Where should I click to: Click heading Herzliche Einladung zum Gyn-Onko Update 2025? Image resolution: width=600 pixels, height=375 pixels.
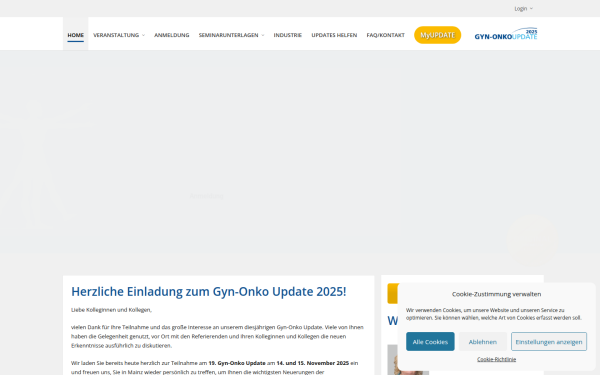pyautogui.click(x=209, y=292)
